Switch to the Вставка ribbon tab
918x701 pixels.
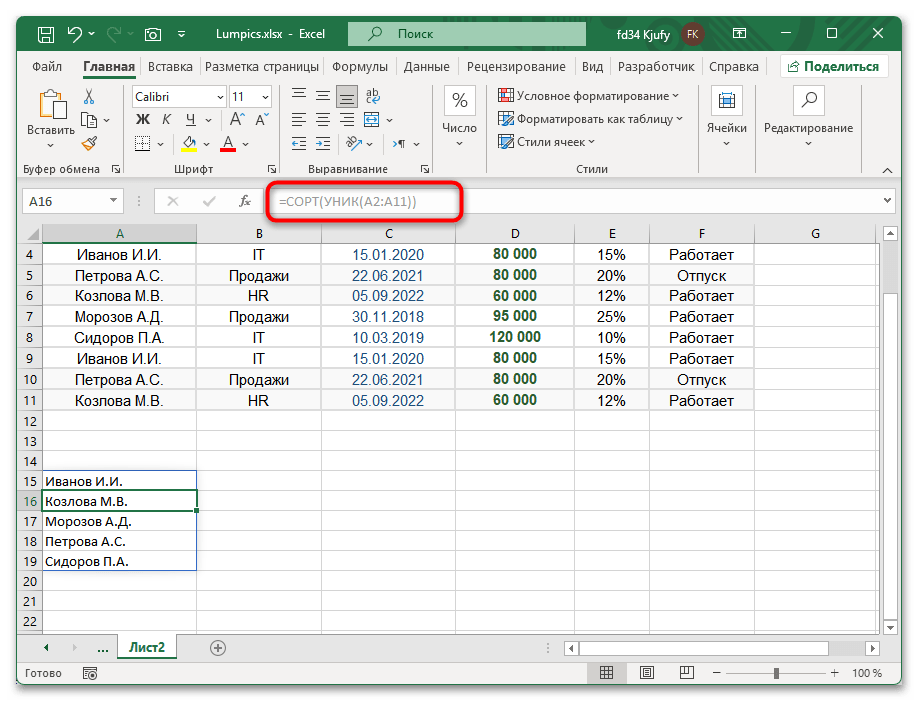coord(169,66)
